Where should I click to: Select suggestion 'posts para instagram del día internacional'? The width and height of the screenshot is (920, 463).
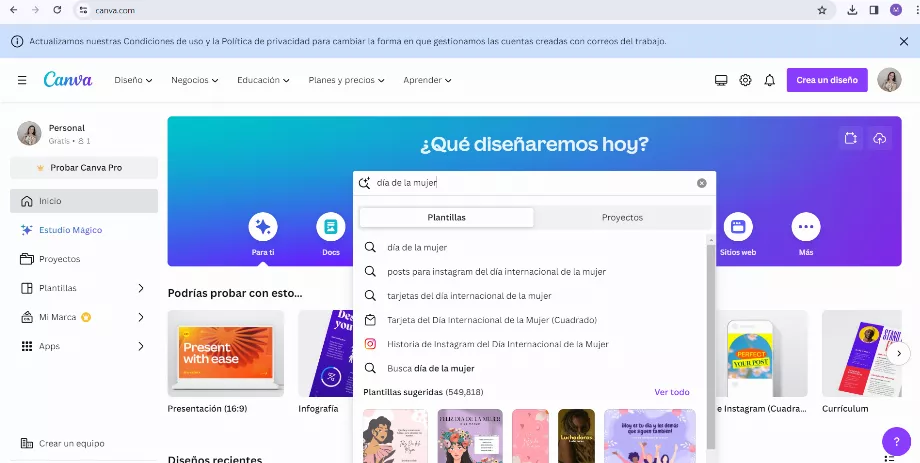point(530,272)
